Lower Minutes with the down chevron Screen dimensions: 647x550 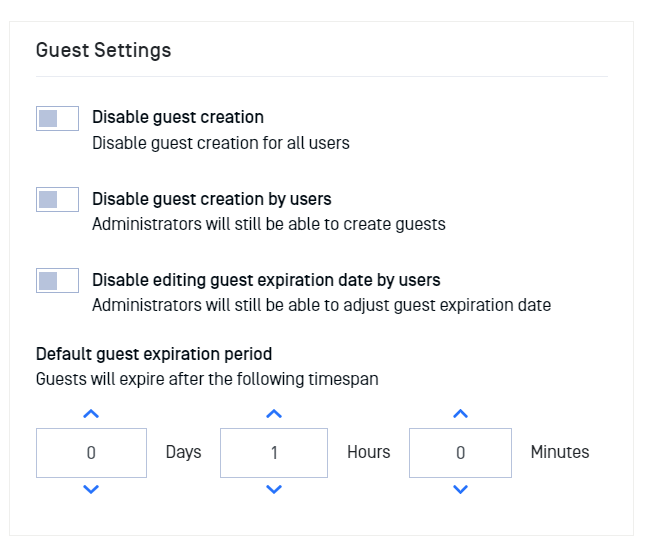click(x=460, y=489)
